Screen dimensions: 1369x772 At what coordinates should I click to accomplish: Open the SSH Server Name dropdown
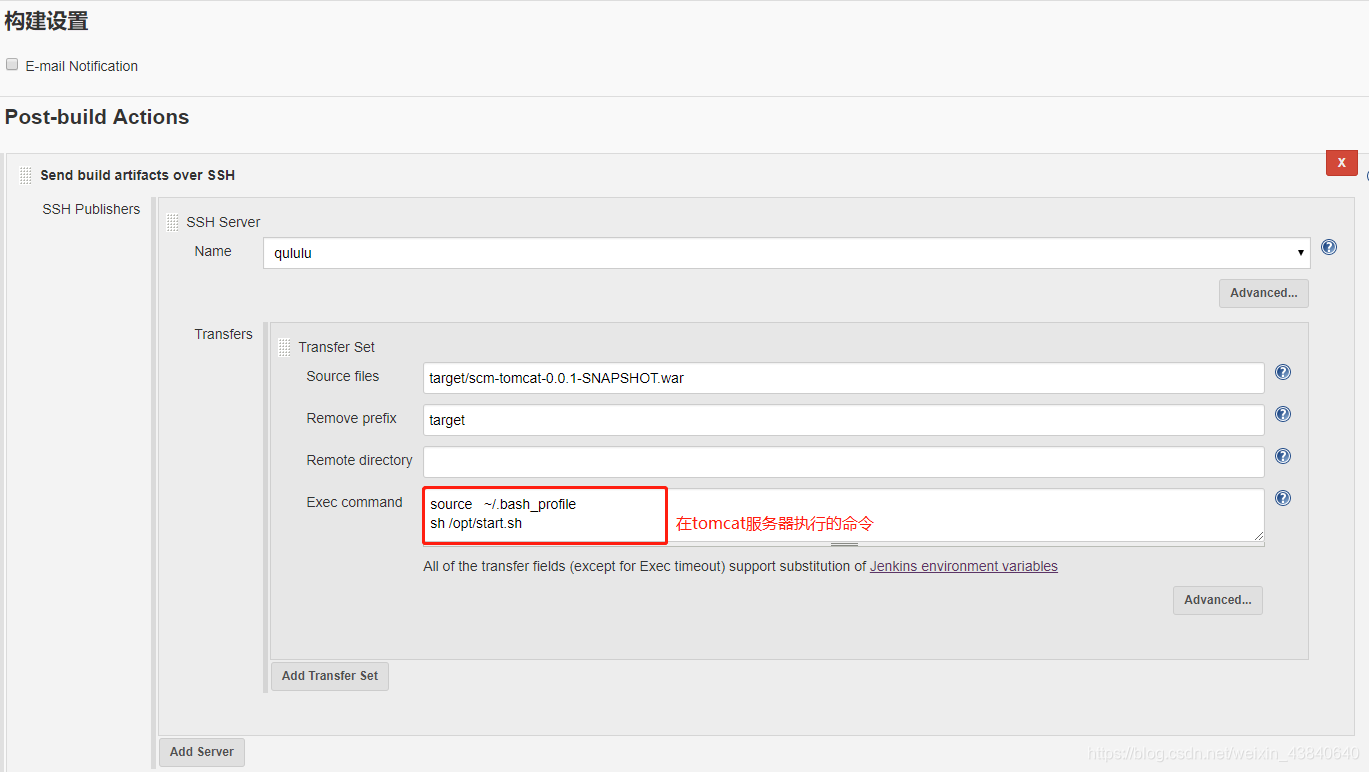pos(787,253)
